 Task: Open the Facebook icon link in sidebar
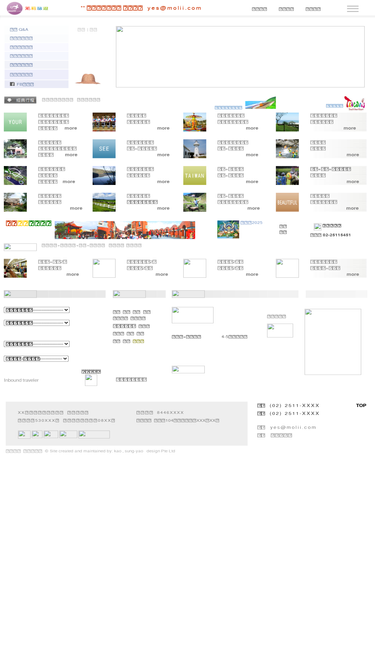point(12,84)
